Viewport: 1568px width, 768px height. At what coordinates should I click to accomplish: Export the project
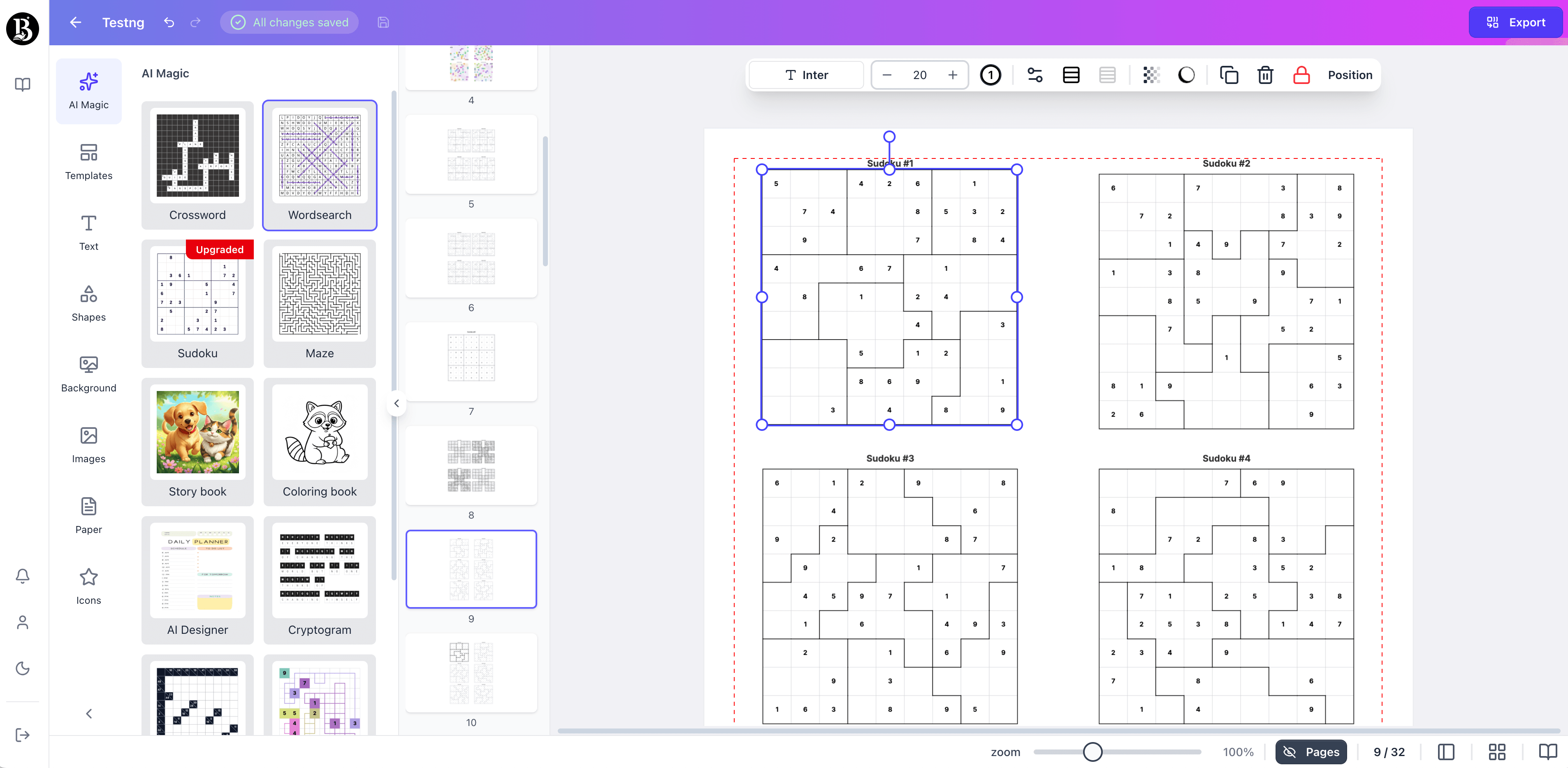pyautogui.click(x=1515, y=22)
